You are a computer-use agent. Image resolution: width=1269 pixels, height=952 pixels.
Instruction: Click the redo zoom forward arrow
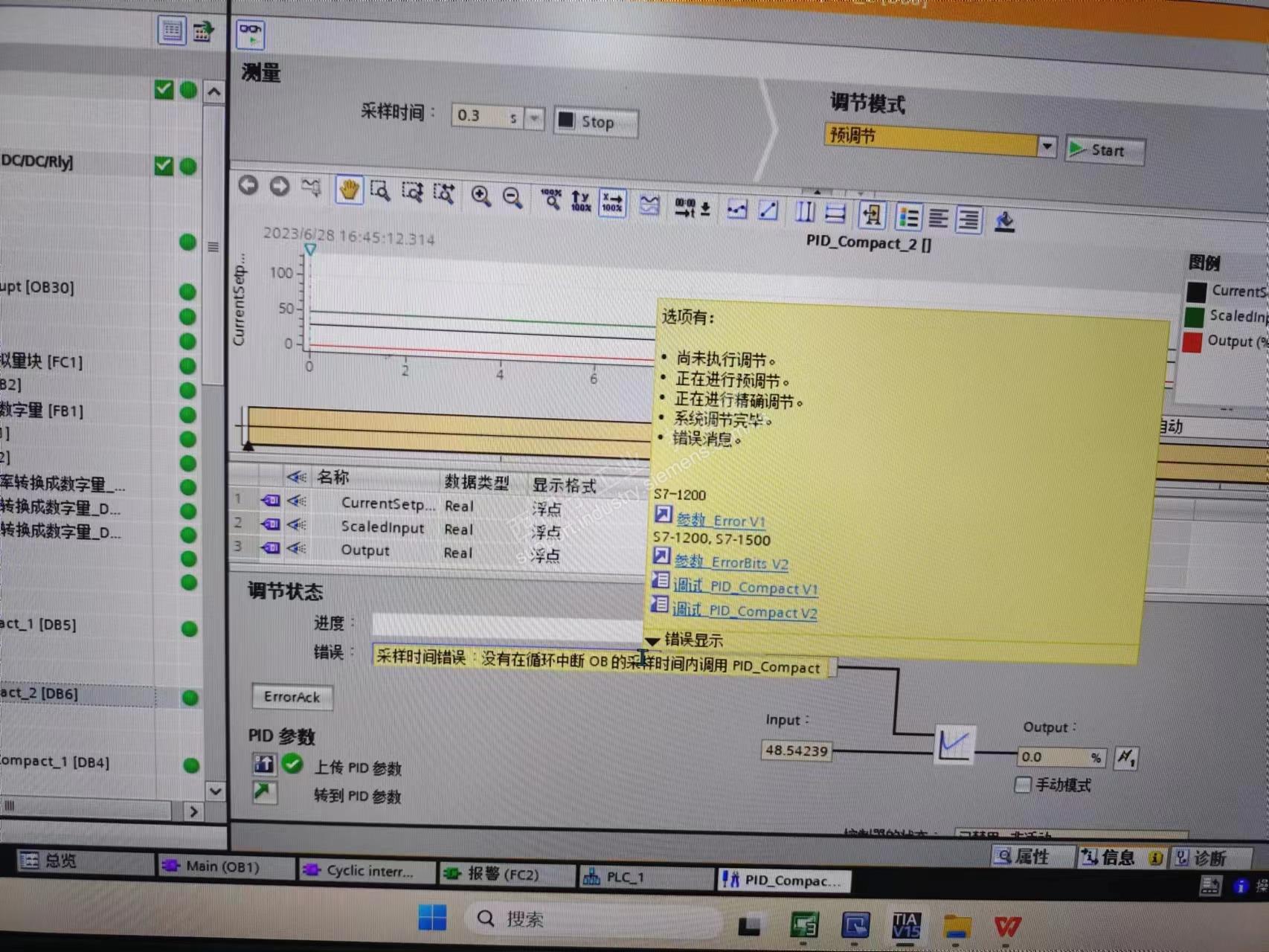coord(280,186)
